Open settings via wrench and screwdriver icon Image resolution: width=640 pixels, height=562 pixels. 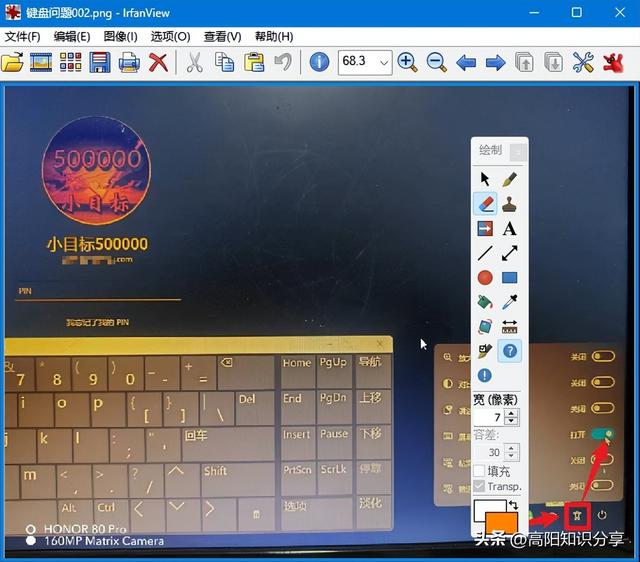click(583, 62)
